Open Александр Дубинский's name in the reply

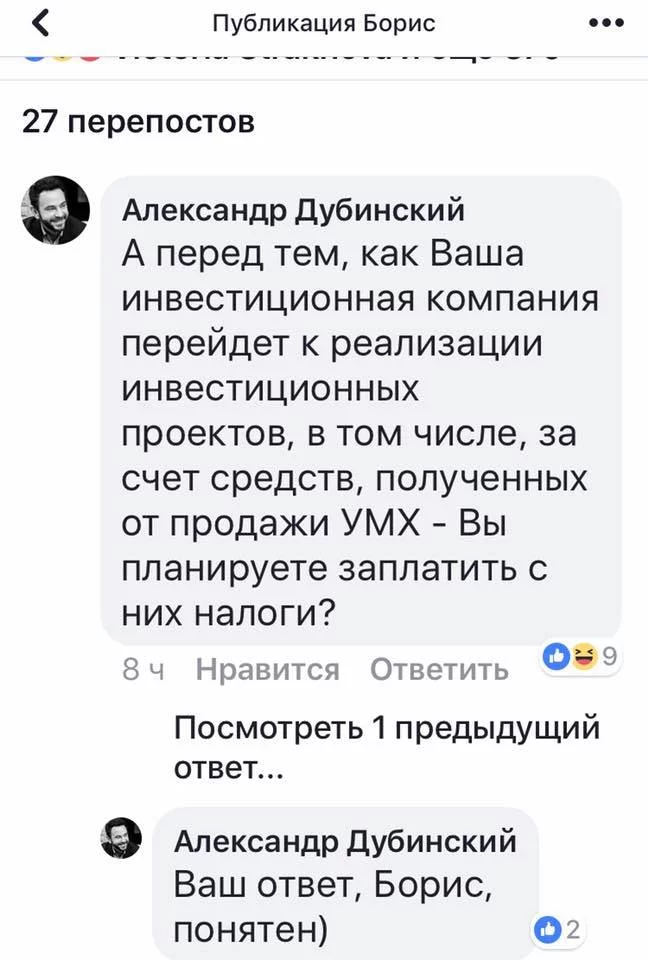click(346, 843)
